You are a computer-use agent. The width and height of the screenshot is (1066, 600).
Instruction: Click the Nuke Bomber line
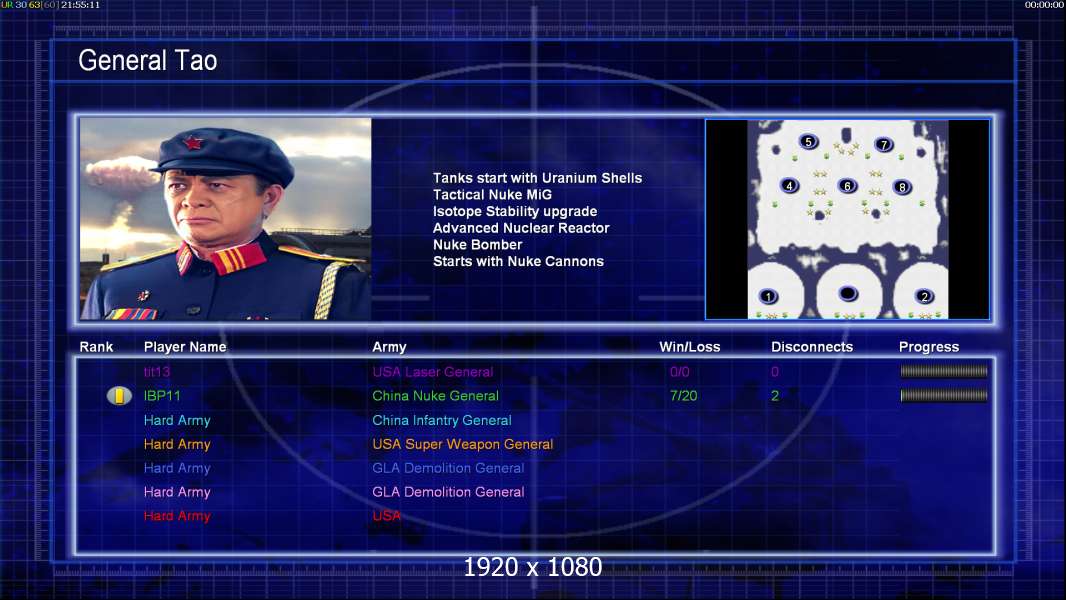[x=477, y=245]
